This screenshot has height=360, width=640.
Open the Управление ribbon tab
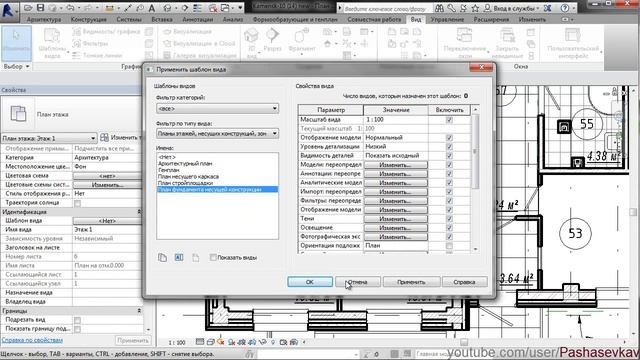tap(447, 19)
